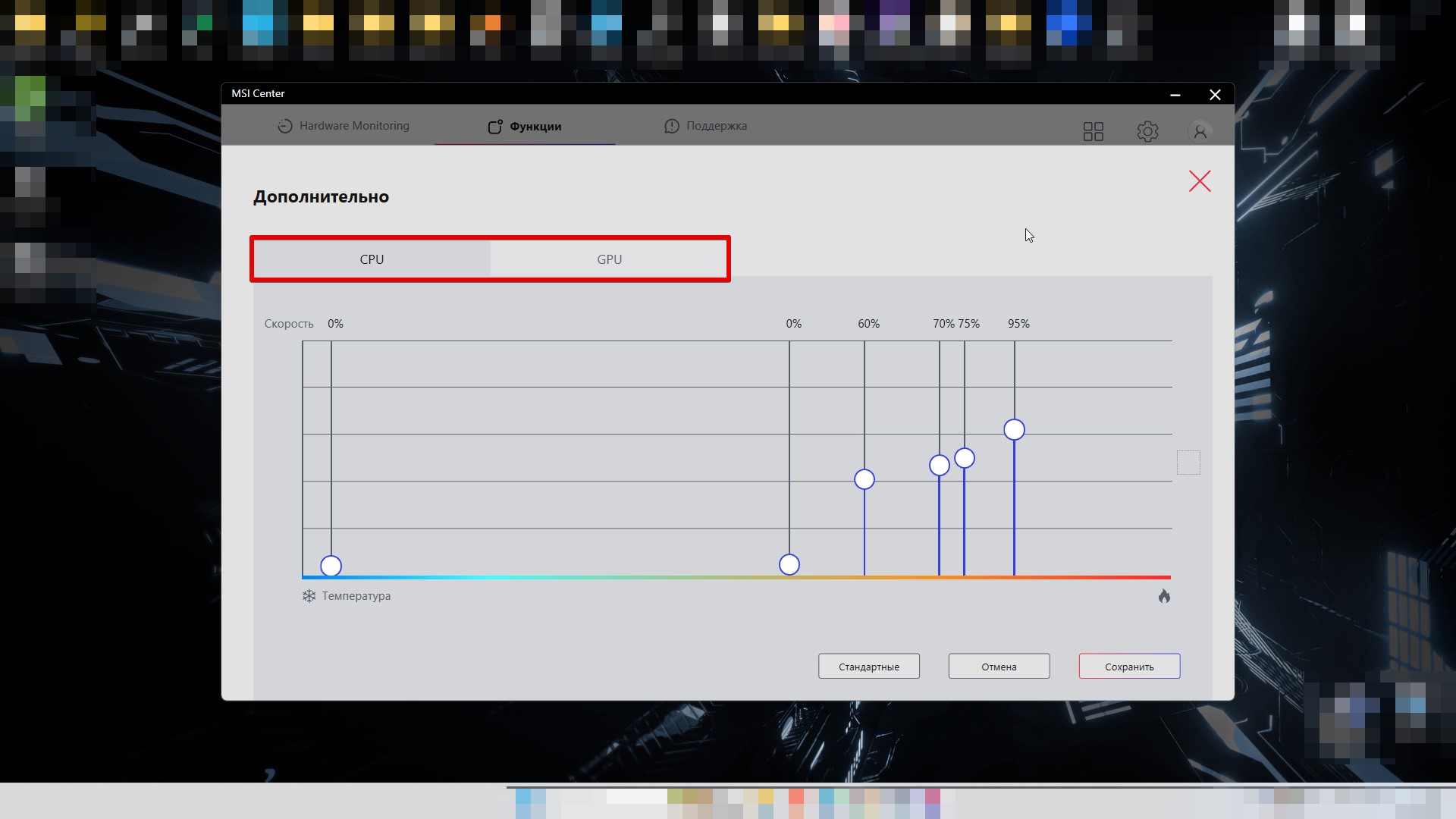The height and width of the screenshot is (819, 1456).
Task: Click the Поддержка help icon
Action: pyautogui.click(x=672, y=126)
